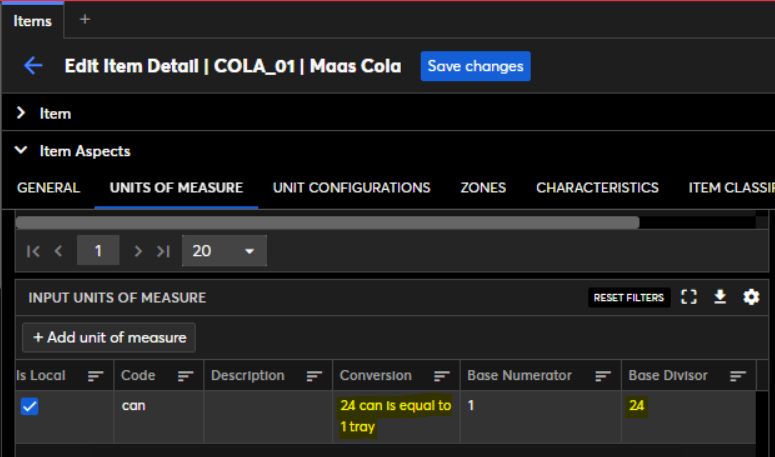The image size is (775, 457).
Task: Click the Base Numerator column header
Action: [x=519, y=375]
